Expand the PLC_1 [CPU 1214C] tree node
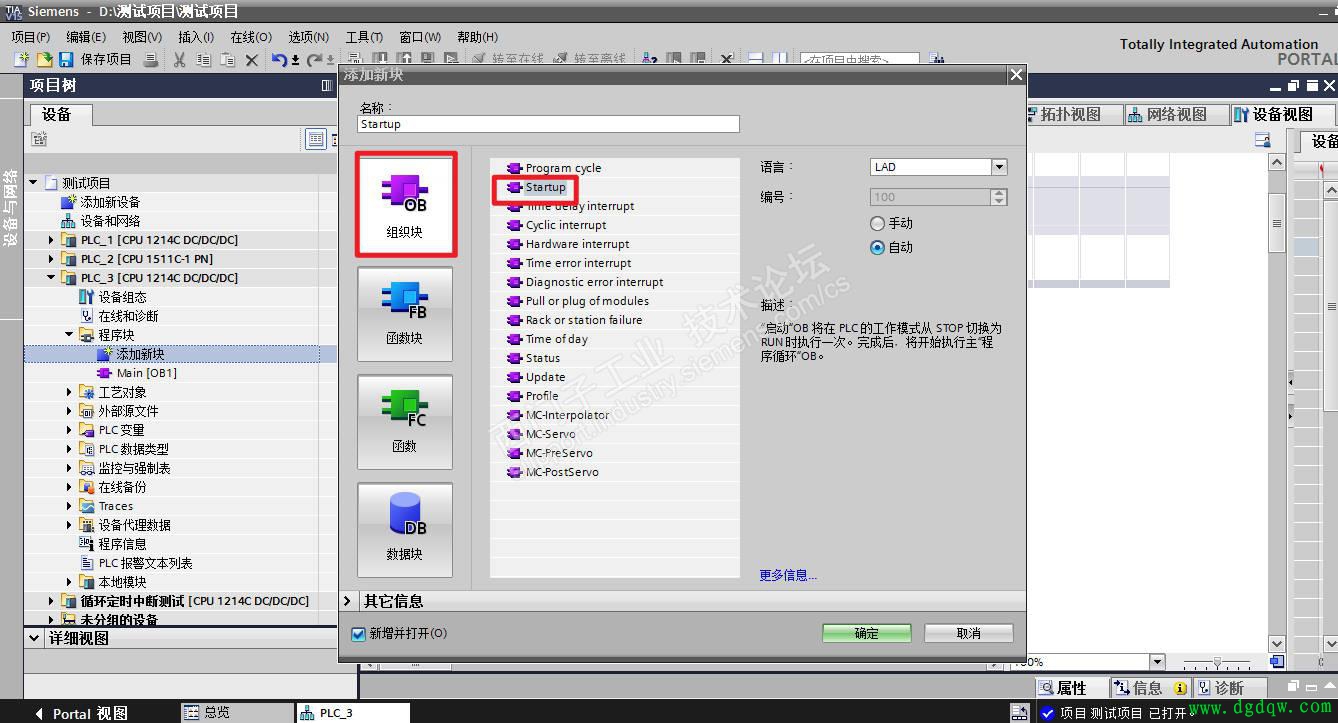 pos(49,239)
